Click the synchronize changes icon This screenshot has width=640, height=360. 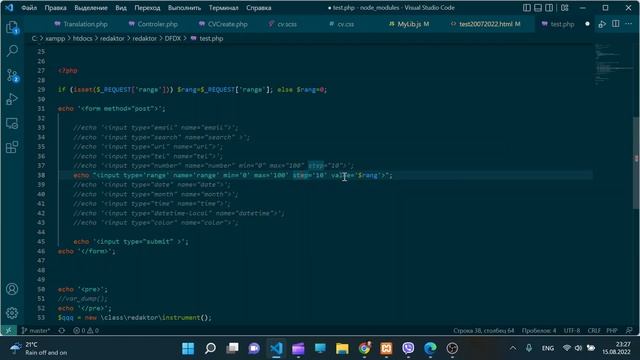62,330
